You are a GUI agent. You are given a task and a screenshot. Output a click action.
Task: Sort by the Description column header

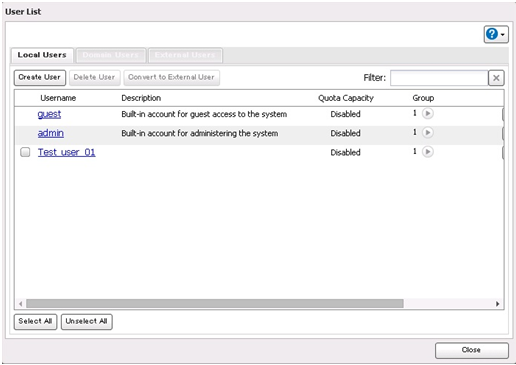point(141,98)
